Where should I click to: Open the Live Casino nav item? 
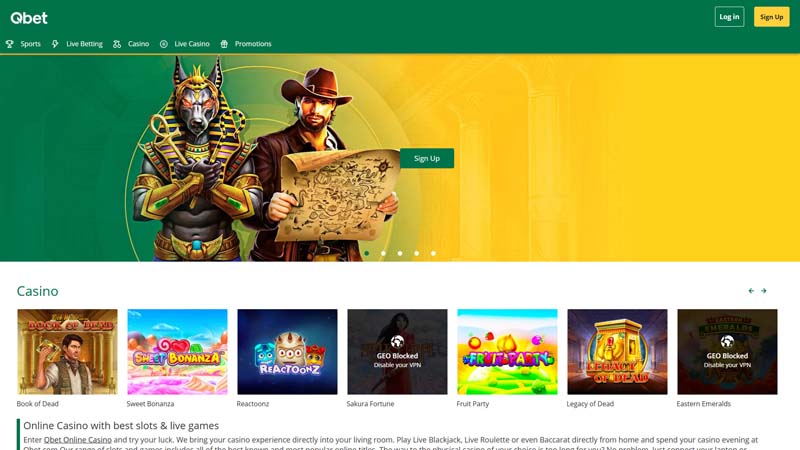[192, 44]
